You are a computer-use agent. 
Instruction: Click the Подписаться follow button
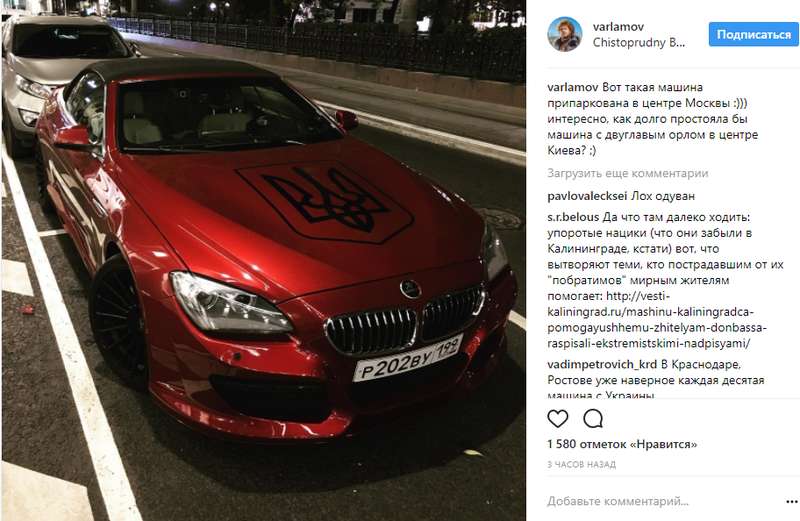pos(754,34)
